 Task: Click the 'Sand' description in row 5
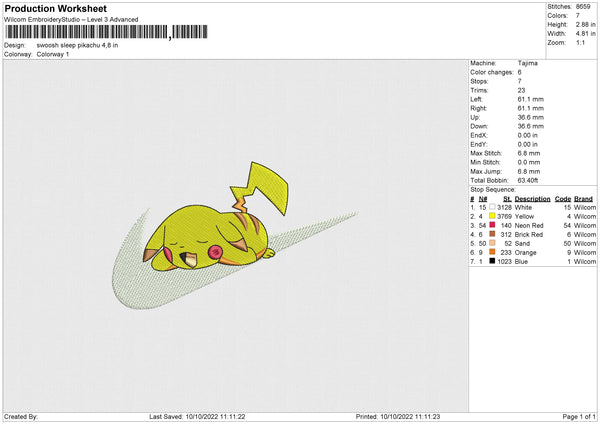coord(522,243)
